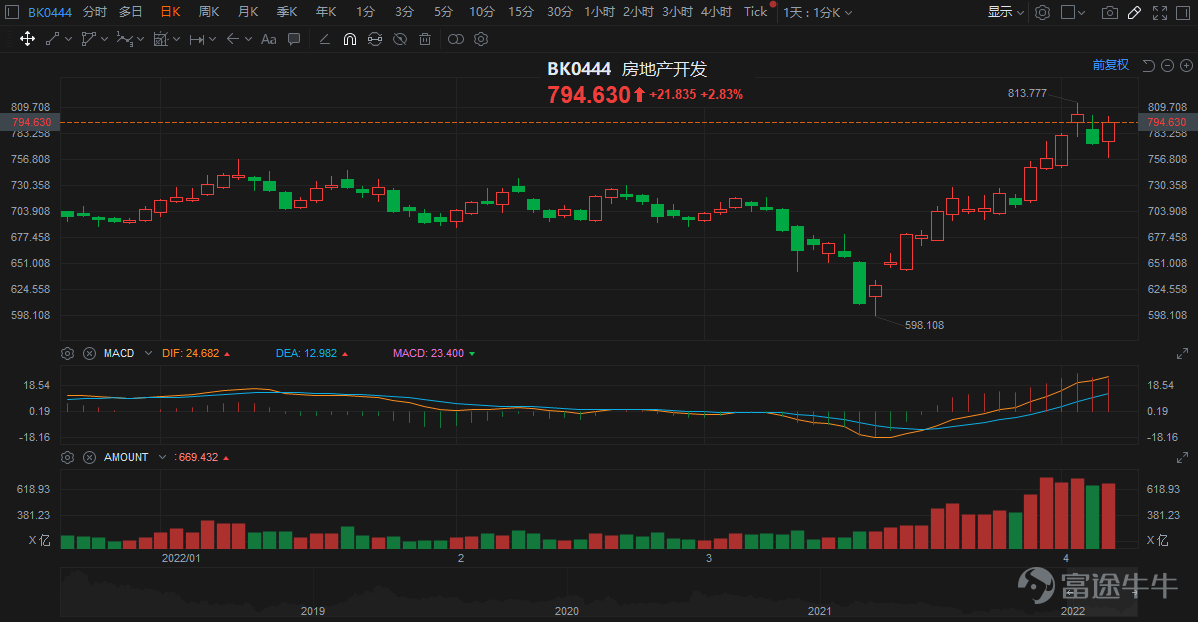Toggle the magnet snap mode
Screen dimensions: 1198x622
[349, 39]
